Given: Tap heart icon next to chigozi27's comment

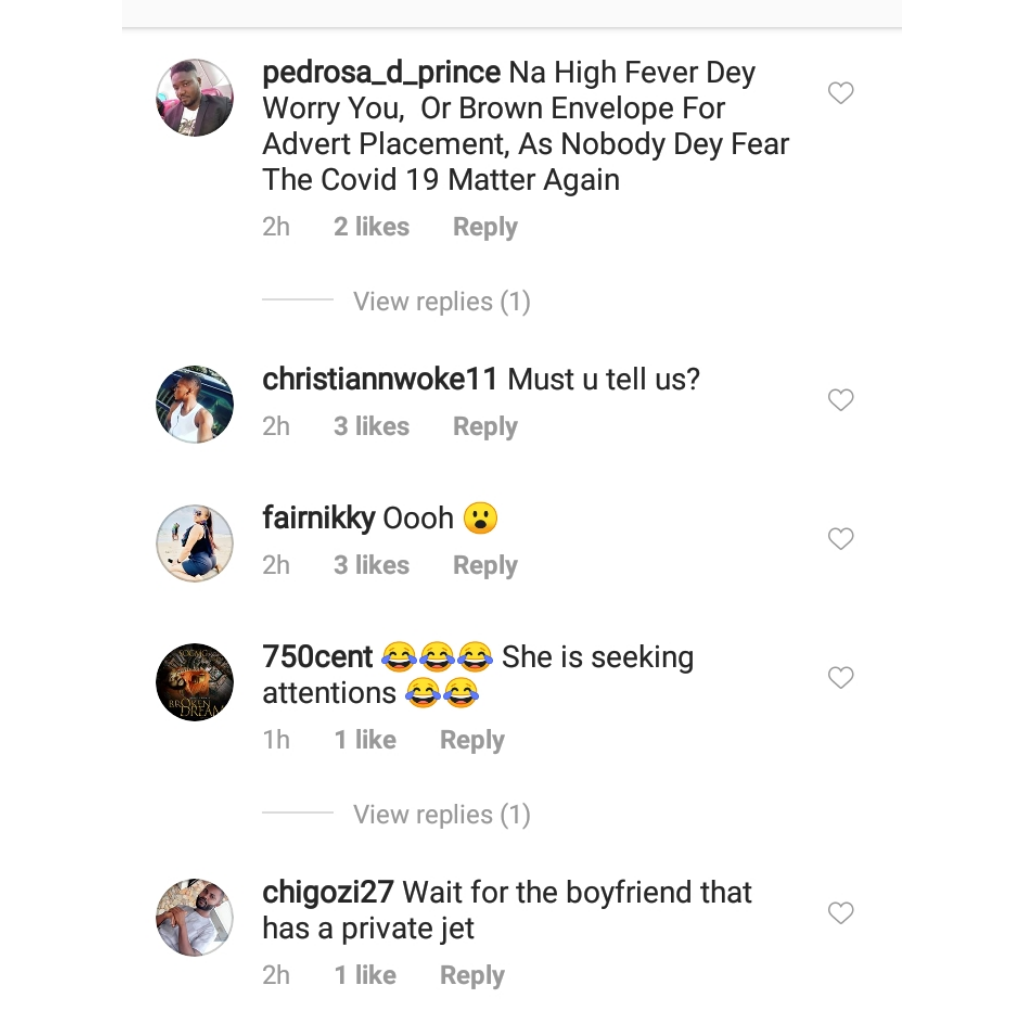Looking at the screenshot, I should click(841, 913).
